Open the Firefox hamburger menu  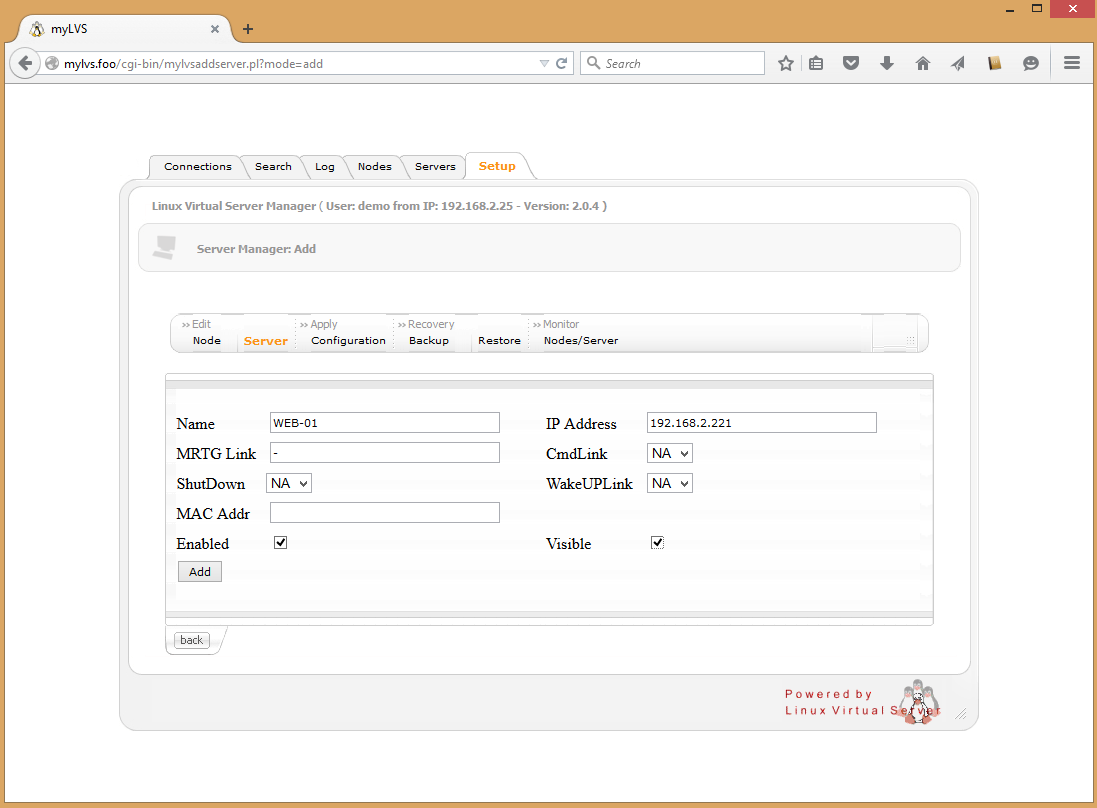[1072, 63]
